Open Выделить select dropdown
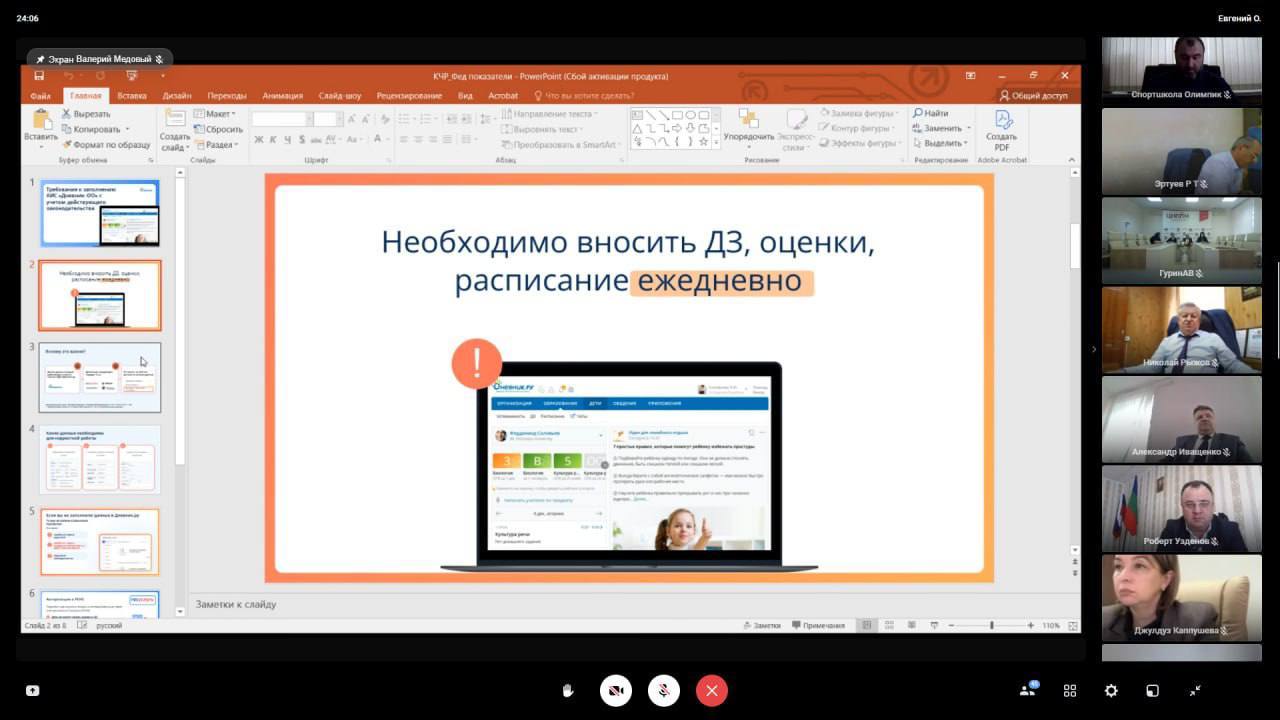Image resolution: width=1280 pixels, height=720 pixels. pyautogui.click(x=940, y=143)
